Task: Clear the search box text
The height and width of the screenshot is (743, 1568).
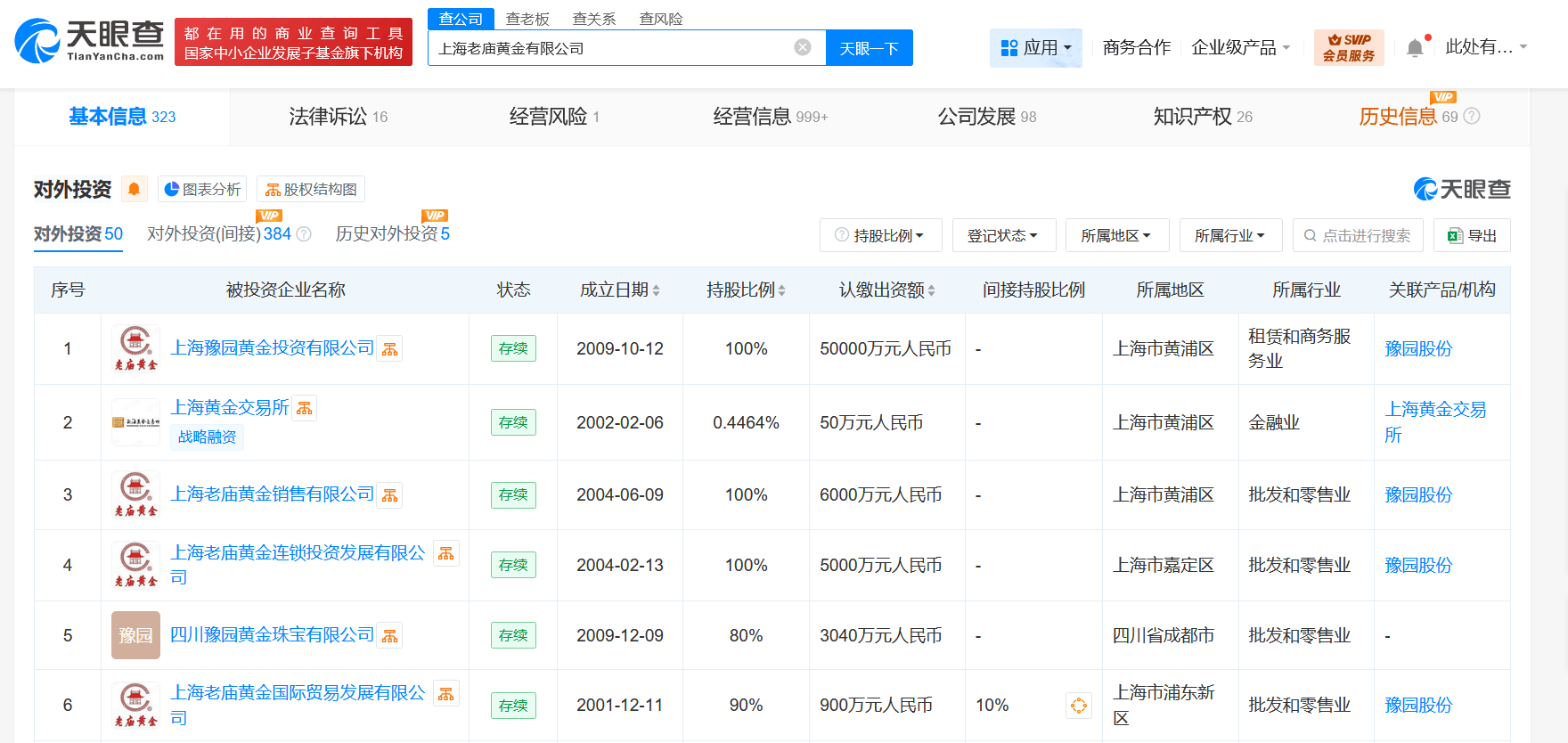Action: pyautogui.click(x=803, y=47)
